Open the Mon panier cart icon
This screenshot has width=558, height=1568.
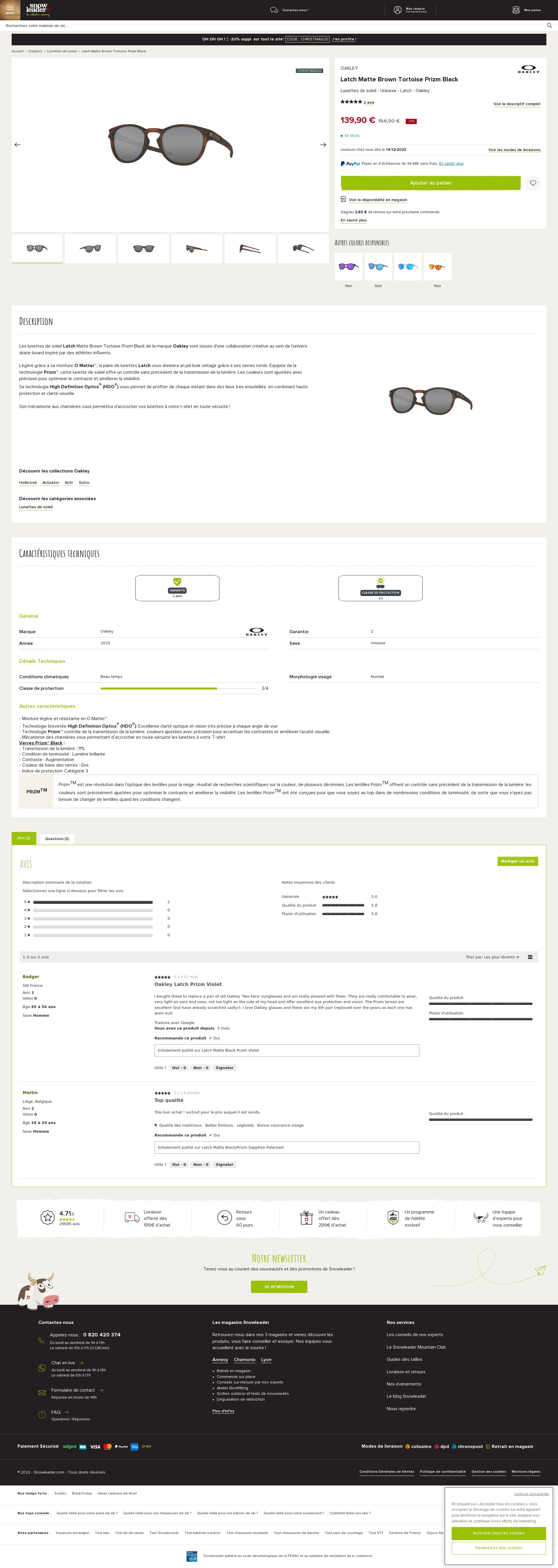click(516, 10)
